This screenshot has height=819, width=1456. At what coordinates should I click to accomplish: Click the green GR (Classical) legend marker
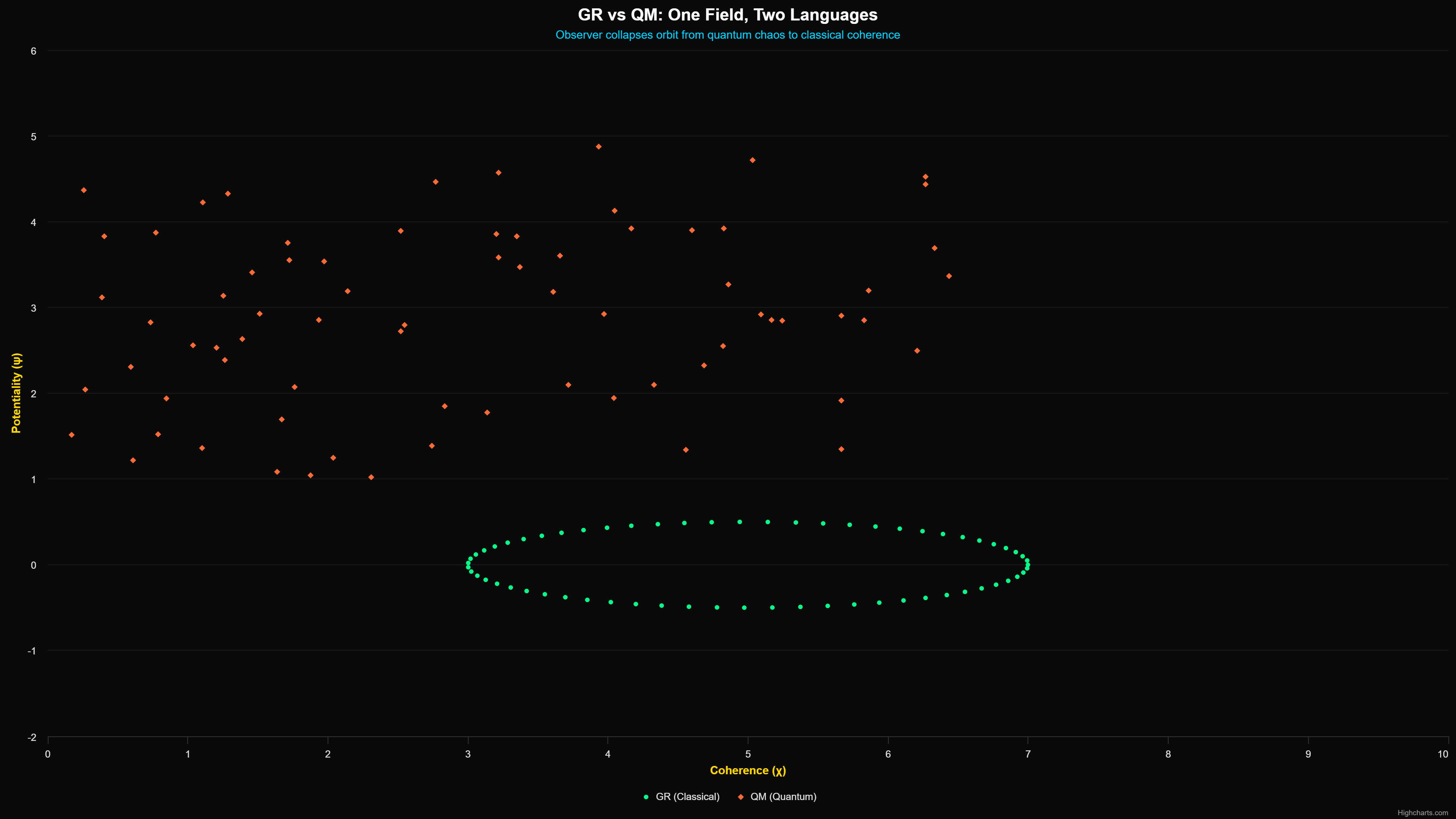click(646, 797)
